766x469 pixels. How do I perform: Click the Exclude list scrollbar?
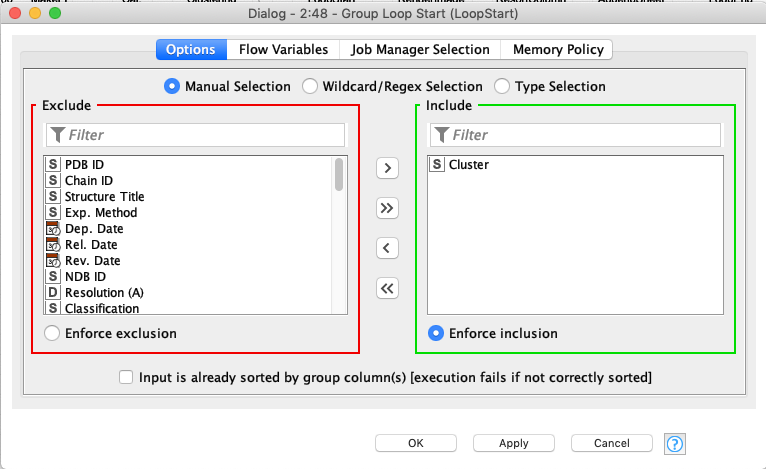click(339, 175)
